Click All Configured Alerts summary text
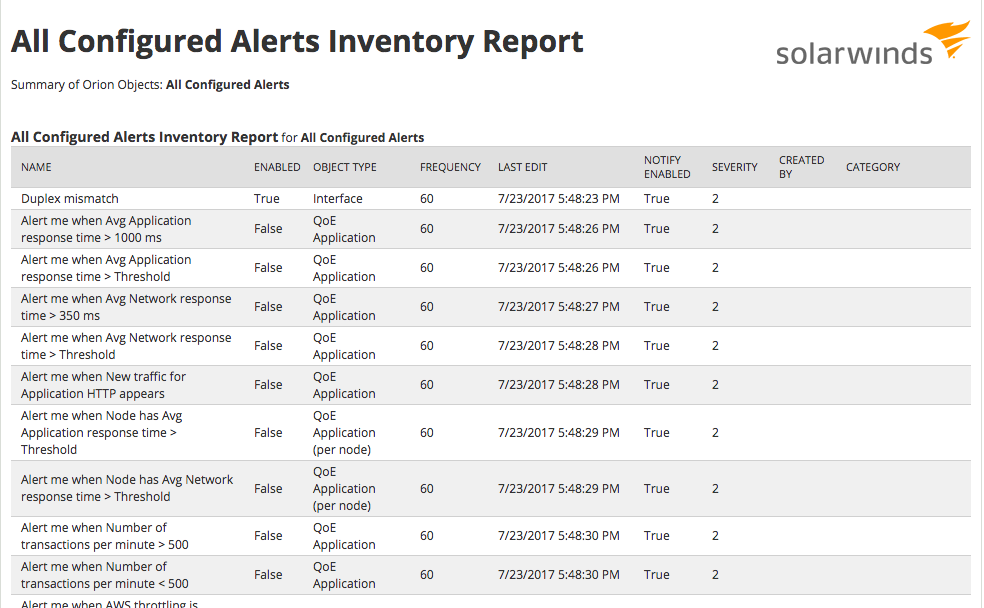This screenshot has width=984, height=608. 227,85
